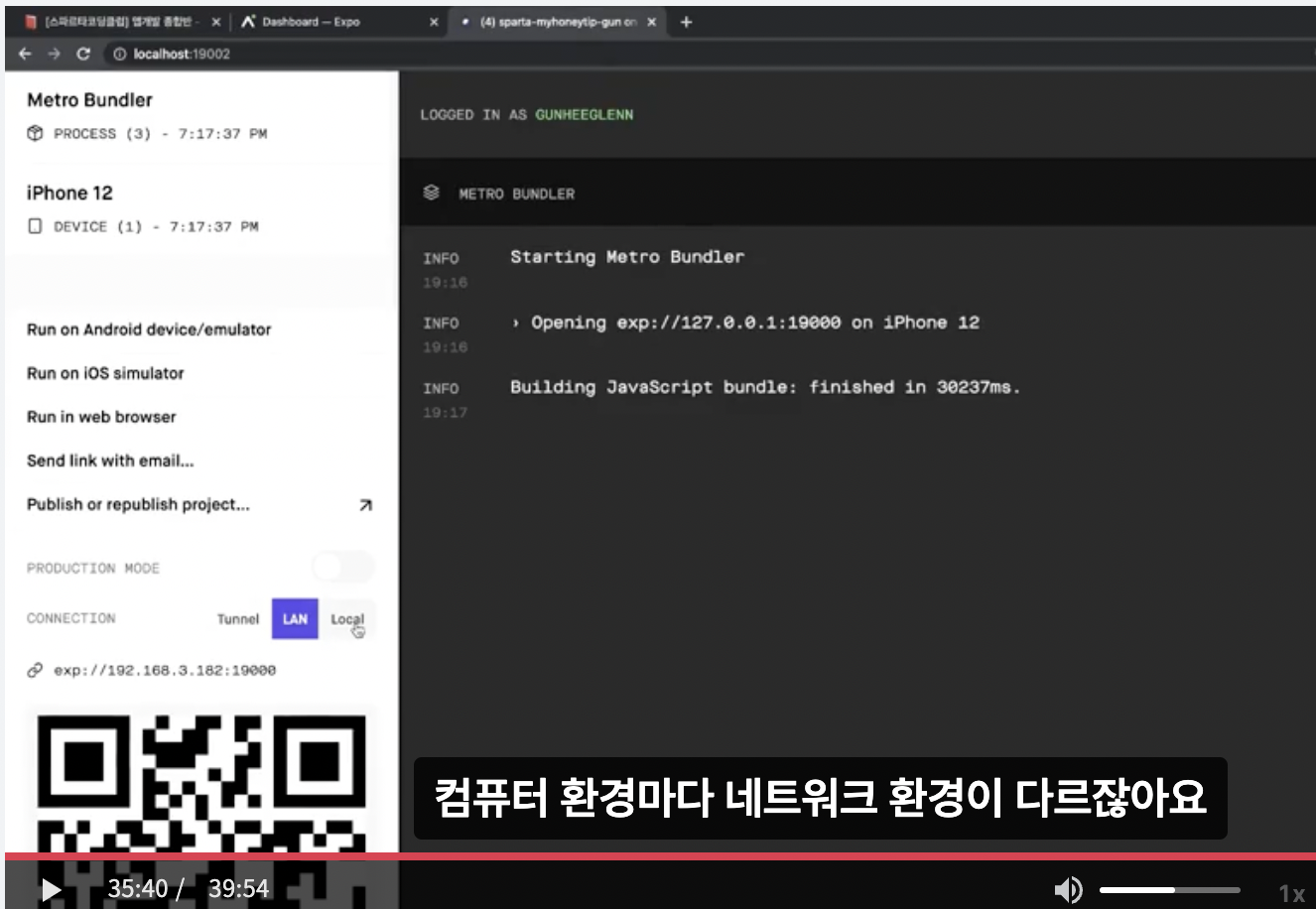Change the 1x playback speed
Screen dimensions: 1316x909
coord(1291,893)
